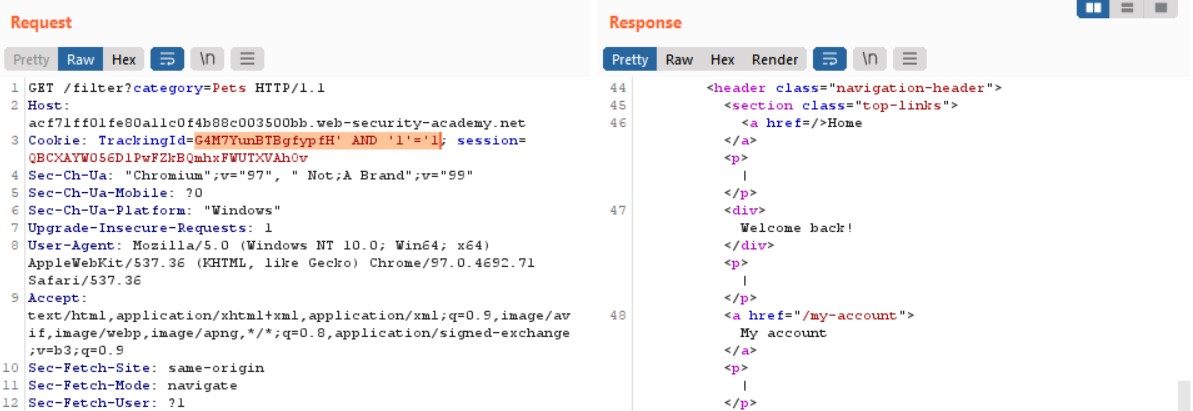Switch Response view to Pretty tab
The height and width of the screenshot is (411, 1193).
tap(630, 59)
